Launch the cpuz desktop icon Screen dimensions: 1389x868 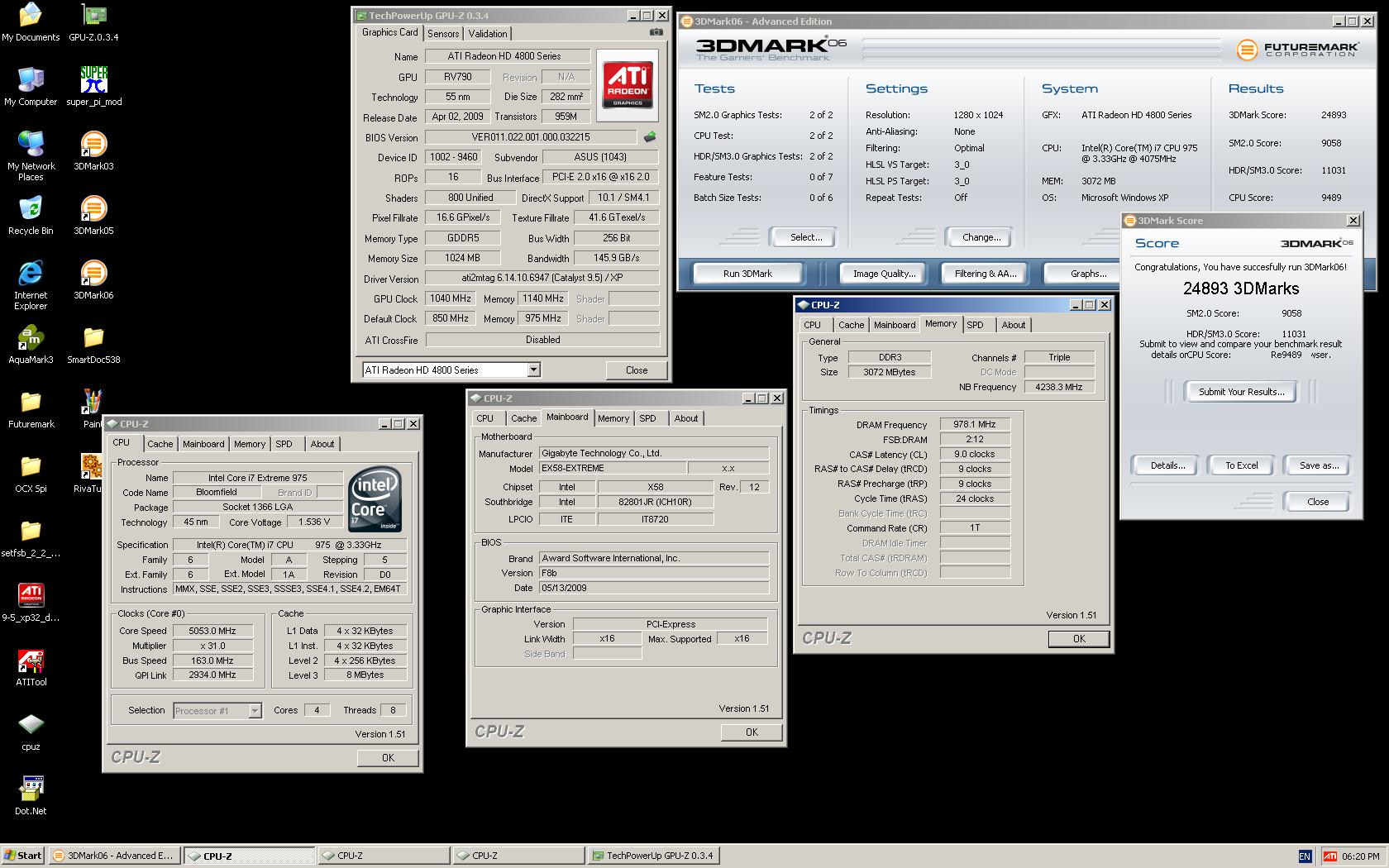31,732
